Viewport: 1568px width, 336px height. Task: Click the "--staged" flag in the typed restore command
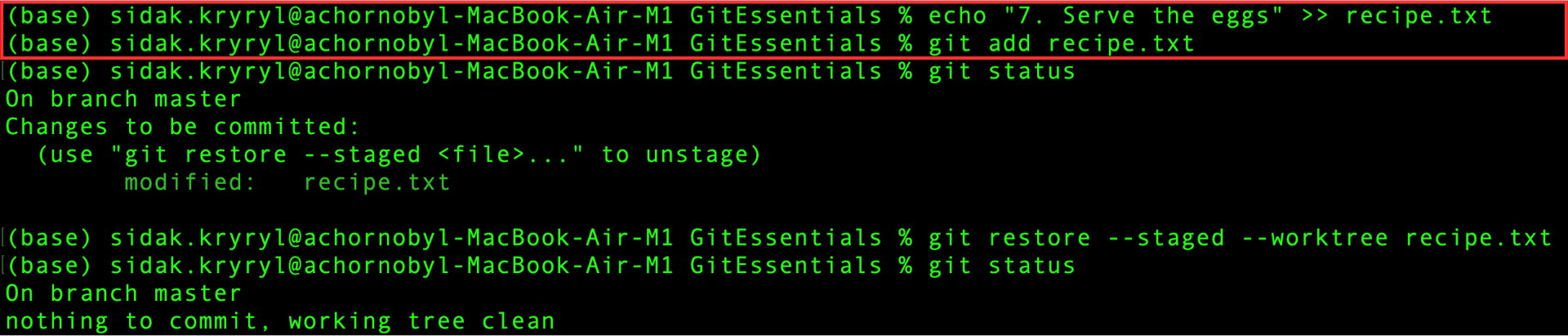click(x=1166, y=239)
